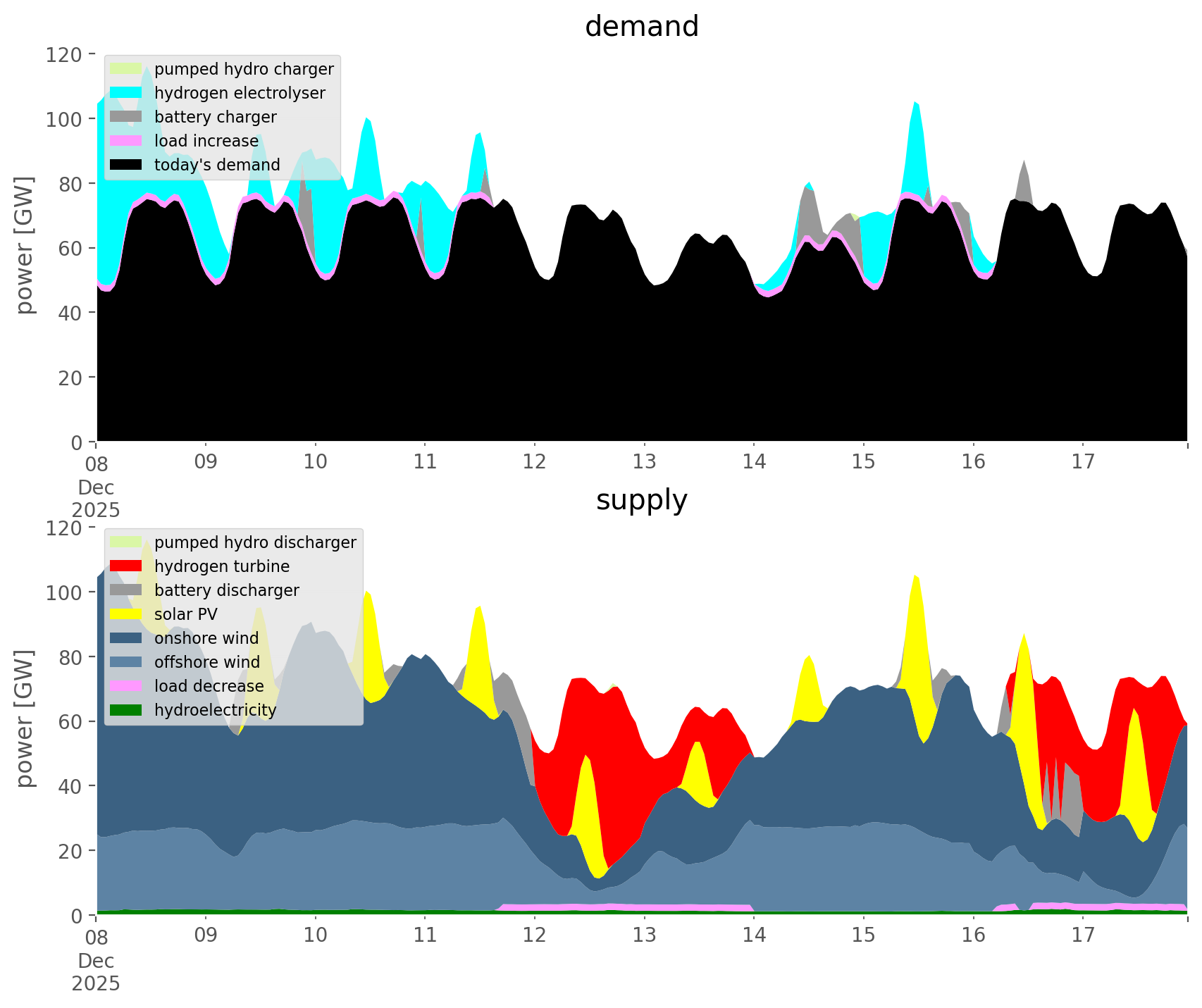The image size is (1202, 1008).
Task: Select the load decrease legend label
Action: click(209, 686)
